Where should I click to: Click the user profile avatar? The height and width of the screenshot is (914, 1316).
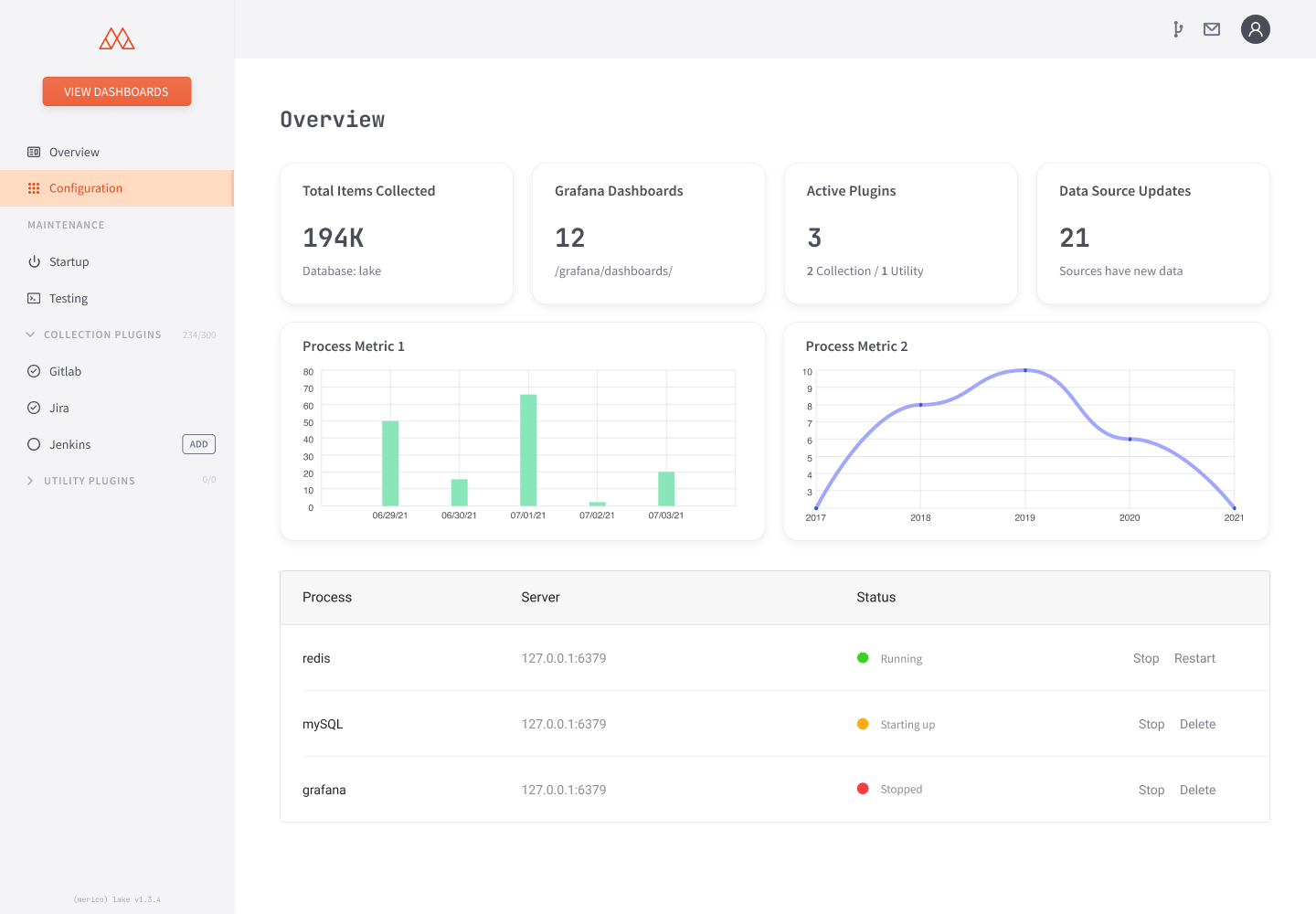click(x=1255, y=28)
